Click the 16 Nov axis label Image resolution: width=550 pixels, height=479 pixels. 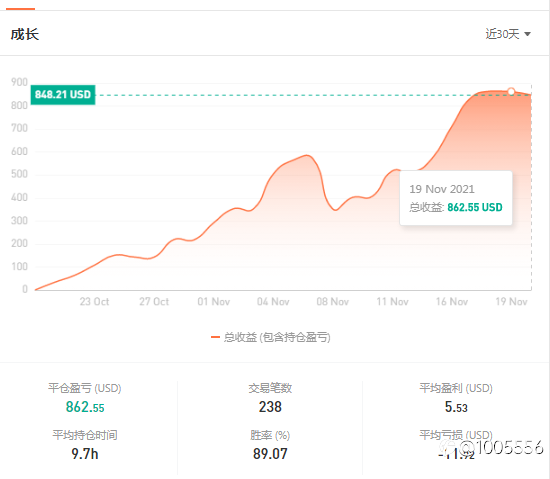pyautogui.click(x=452, y=302)
